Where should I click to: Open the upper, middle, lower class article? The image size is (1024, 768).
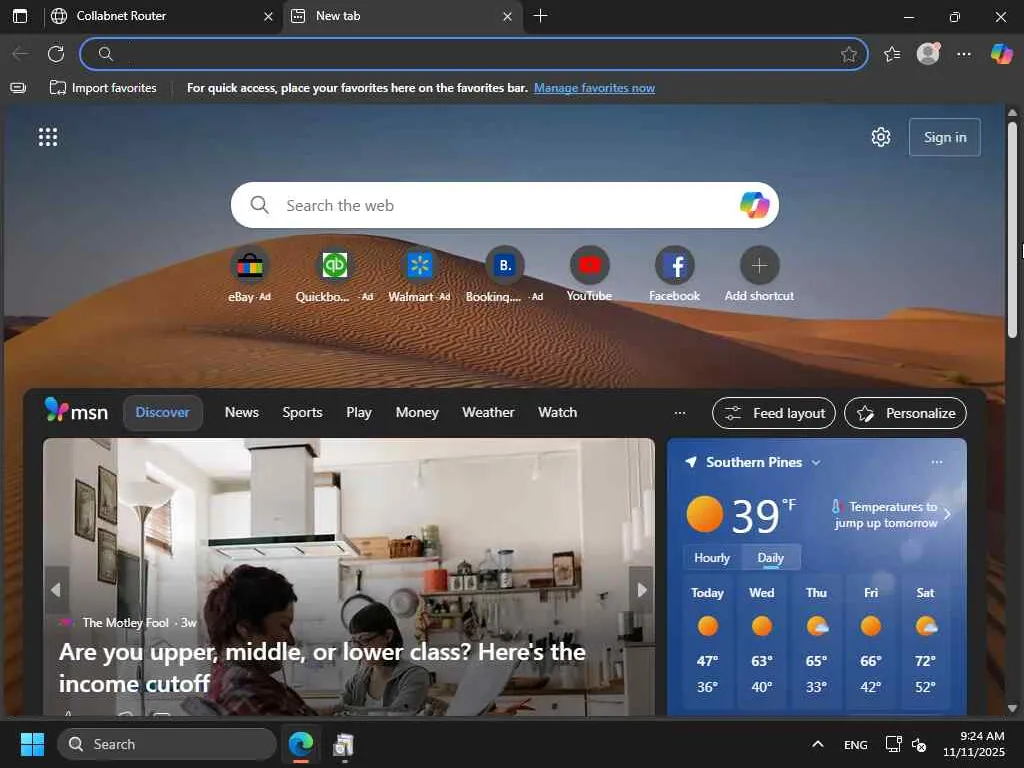(322, 667)
